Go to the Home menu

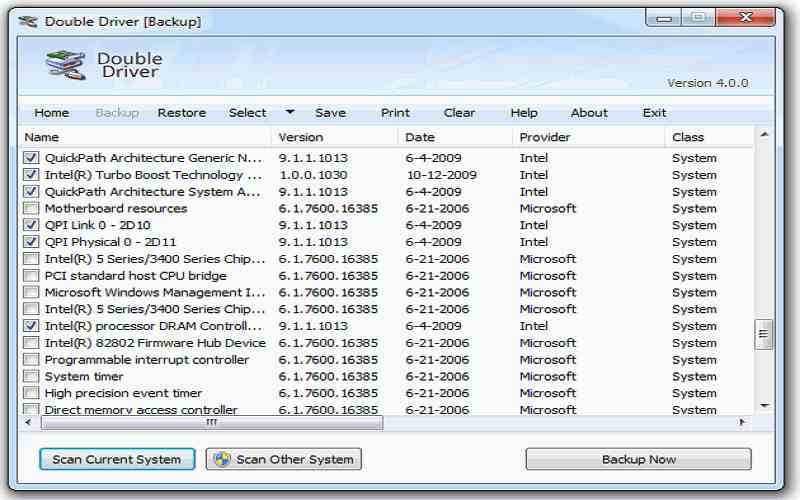click(x=52, y=113)
